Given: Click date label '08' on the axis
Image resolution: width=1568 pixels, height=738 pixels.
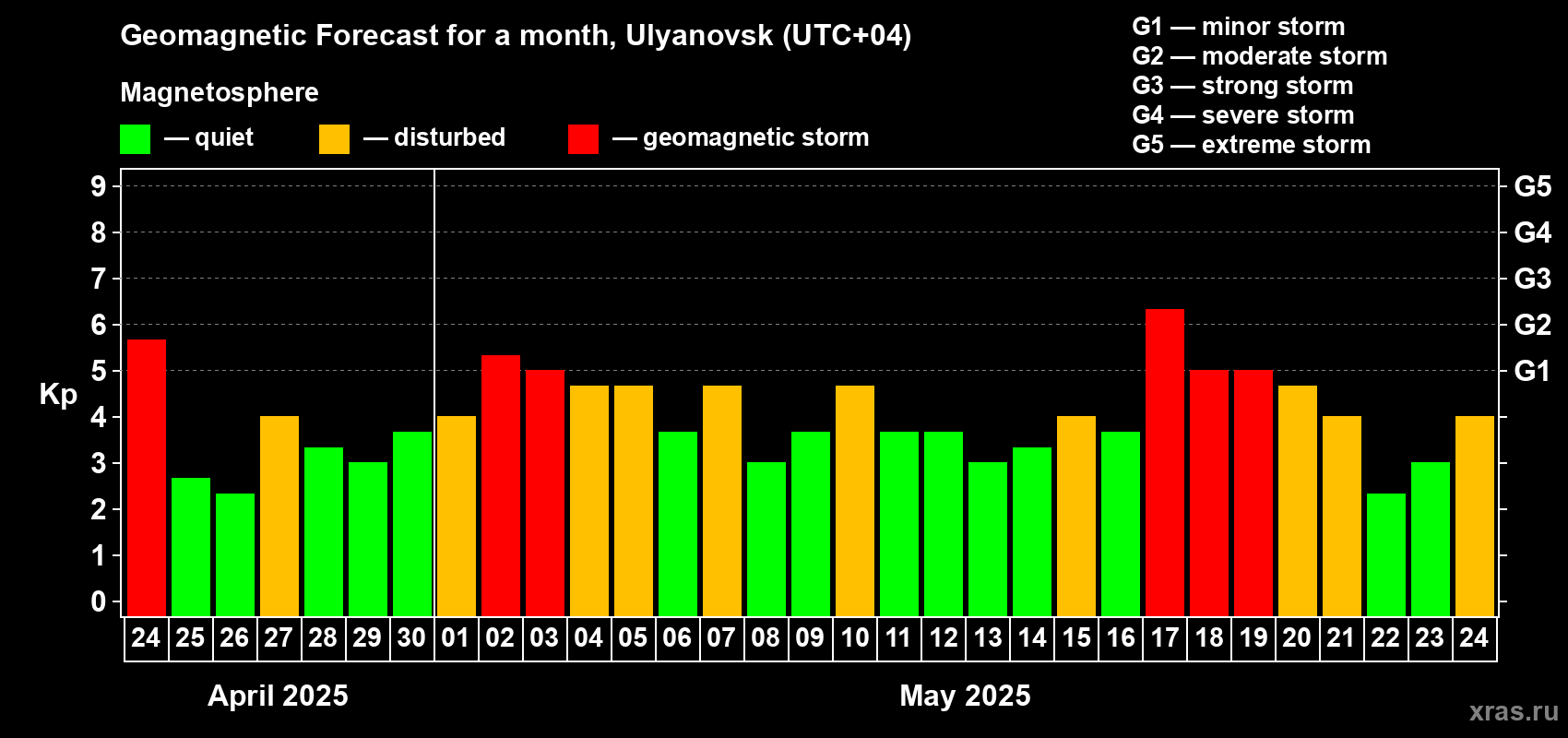Looking at the screenshot, I should tap(766, 637).
